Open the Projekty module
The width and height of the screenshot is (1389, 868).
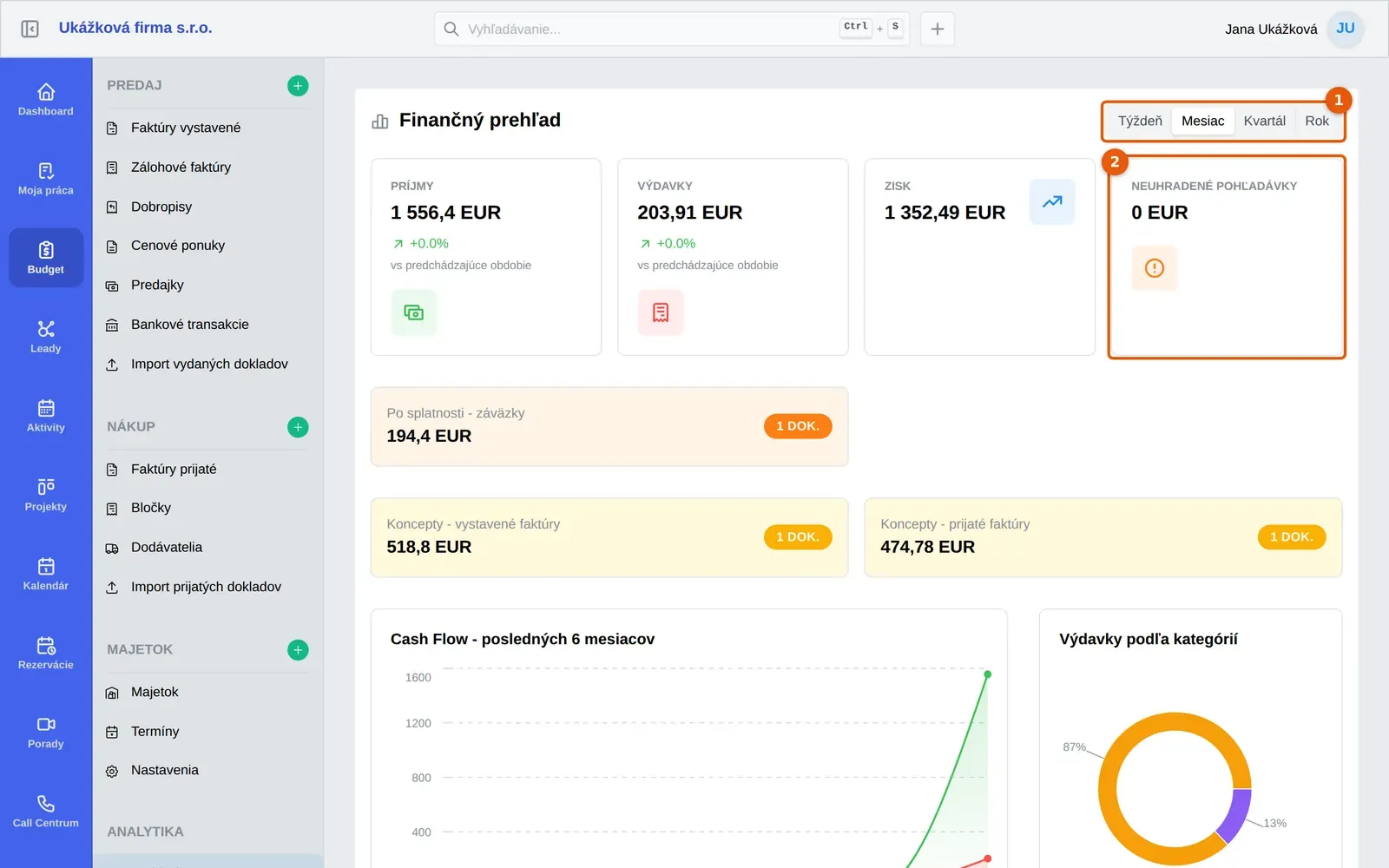pyautogui.click(x=46, y=495)
